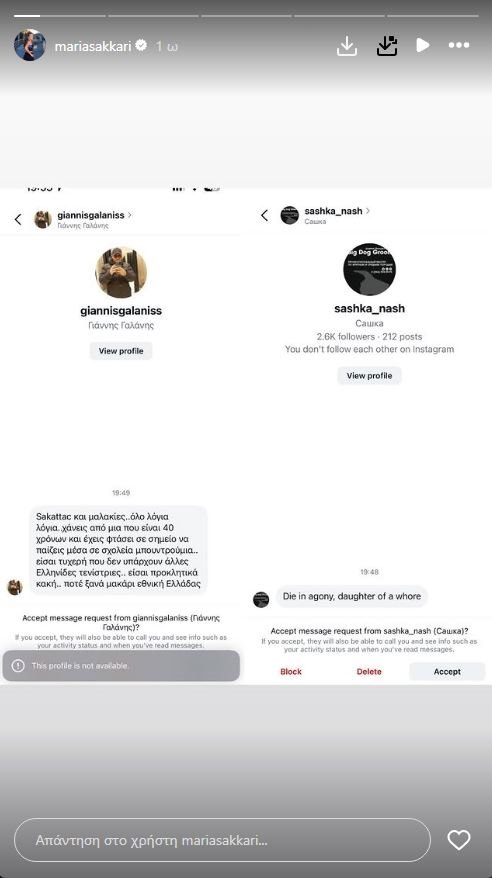Click the download all stories icon

click(387, 46)
